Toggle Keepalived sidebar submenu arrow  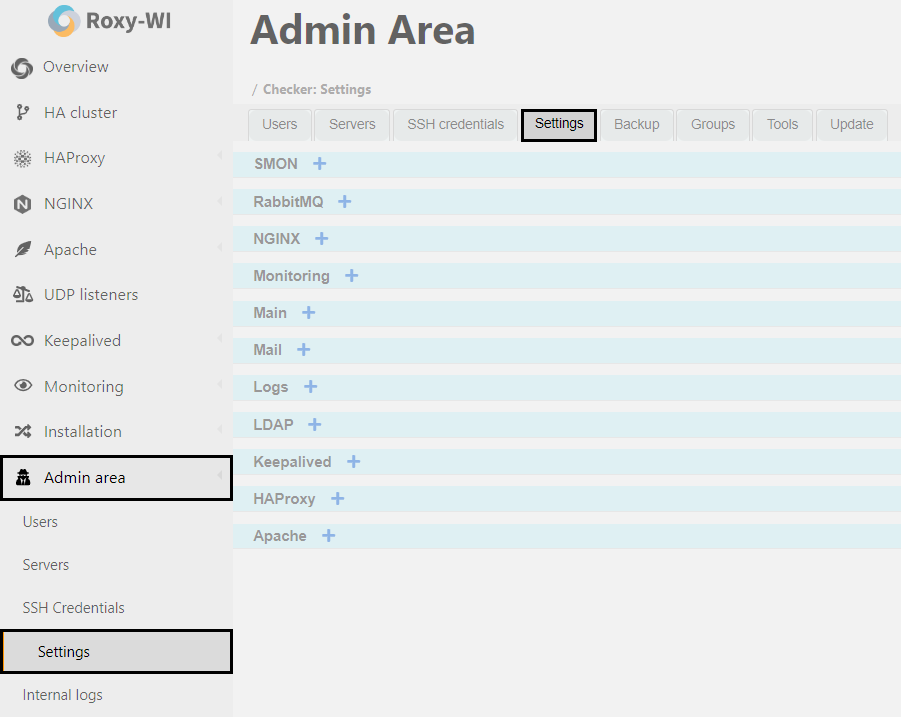[x=220, y=338]
